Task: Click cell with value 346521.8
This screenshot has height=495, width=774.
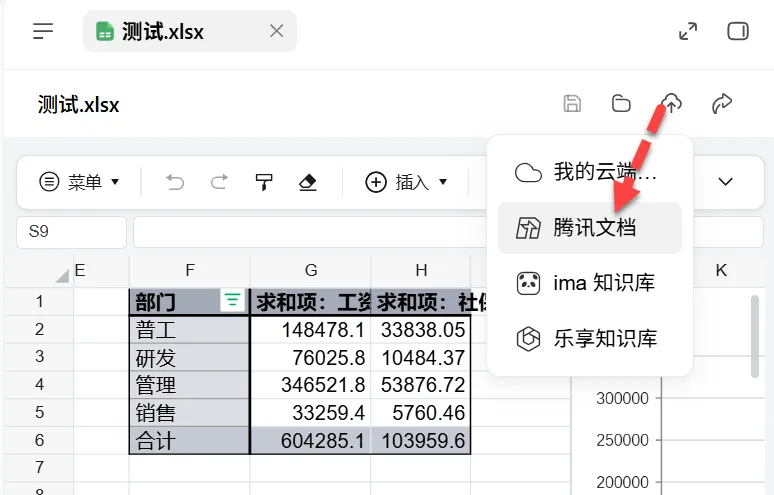Action: point(310,384)
